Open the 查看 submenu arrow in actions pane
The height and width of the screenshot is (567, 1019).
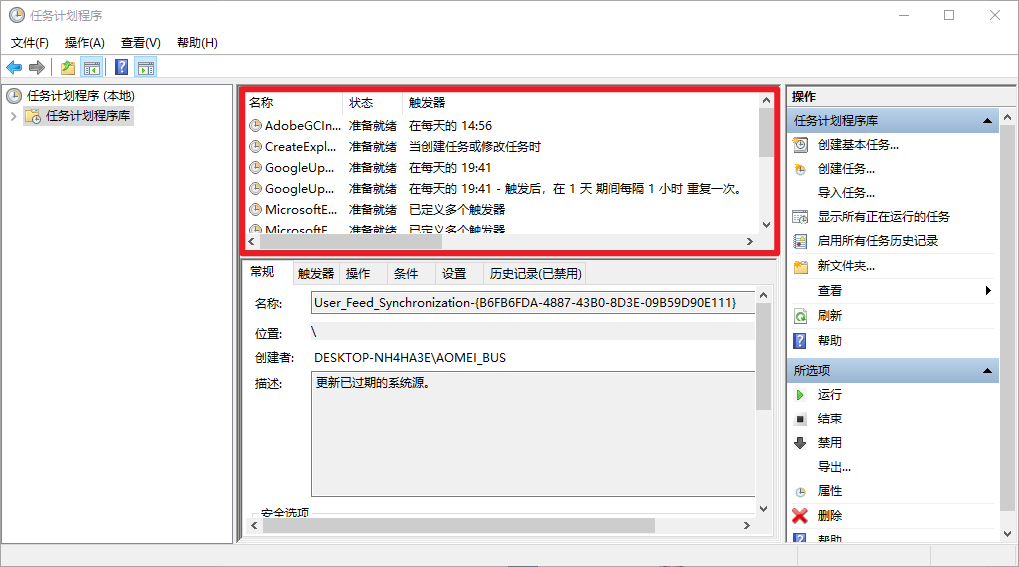(x=988, y=291)
